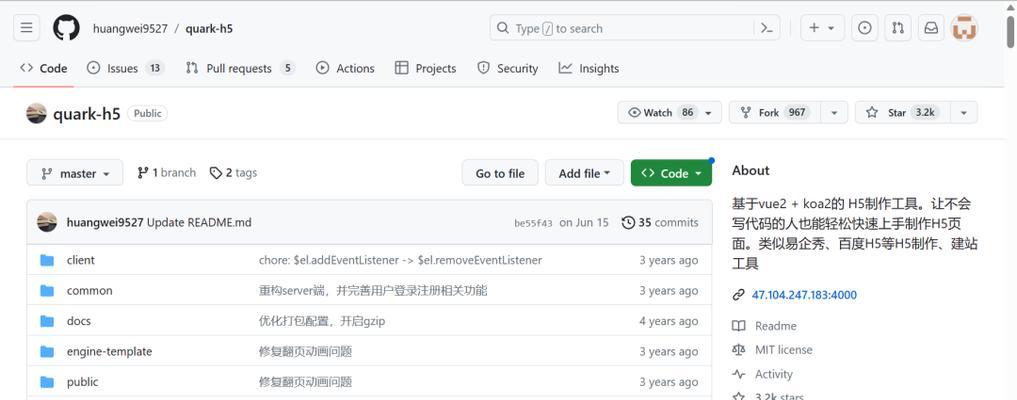
Task: Click huangwei9527 commit author avatar
Action: (x=47, y=222)
